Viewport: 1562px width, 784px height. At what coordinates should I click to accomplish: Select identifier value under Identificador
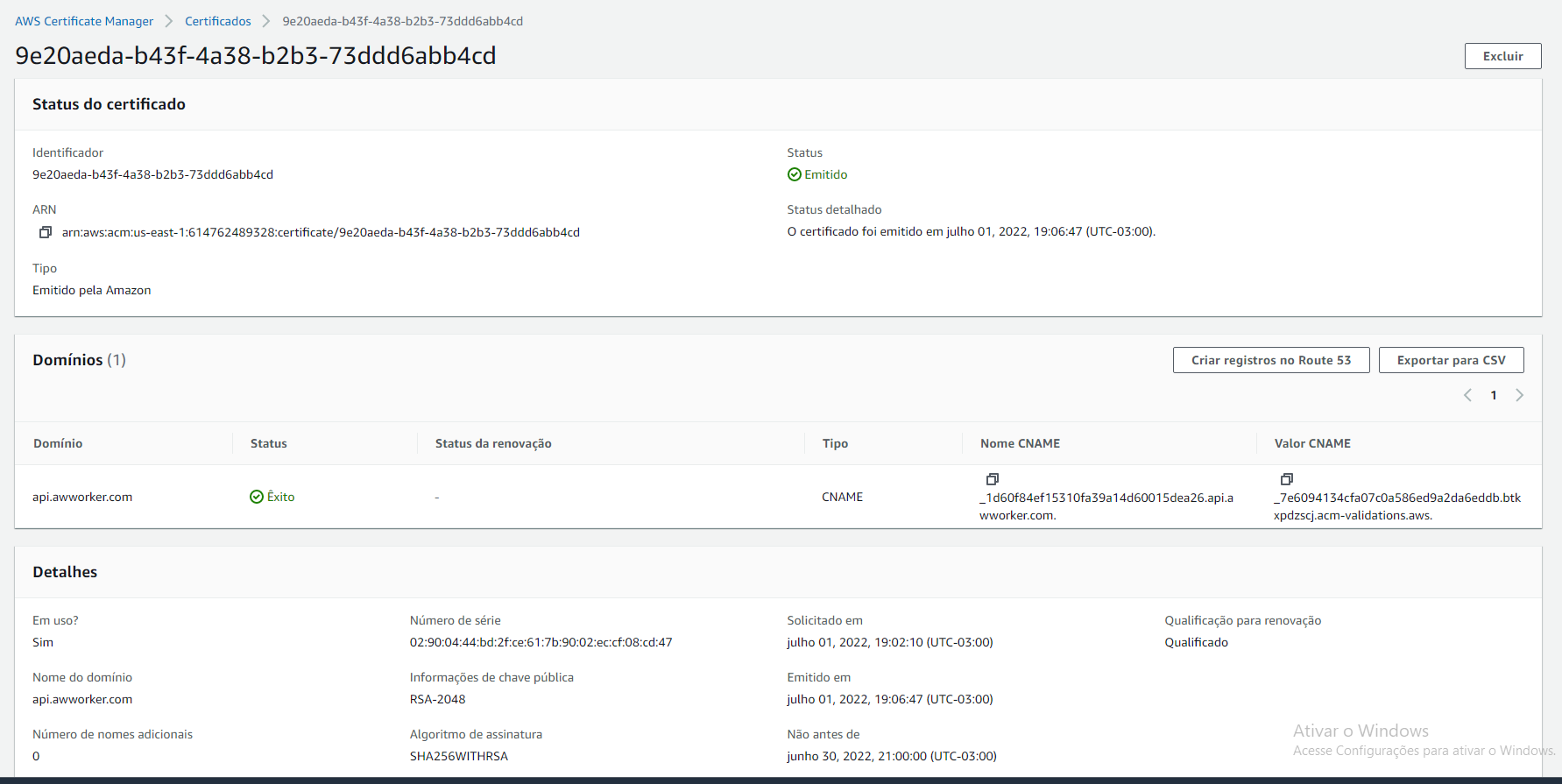[x=152, y=174]
